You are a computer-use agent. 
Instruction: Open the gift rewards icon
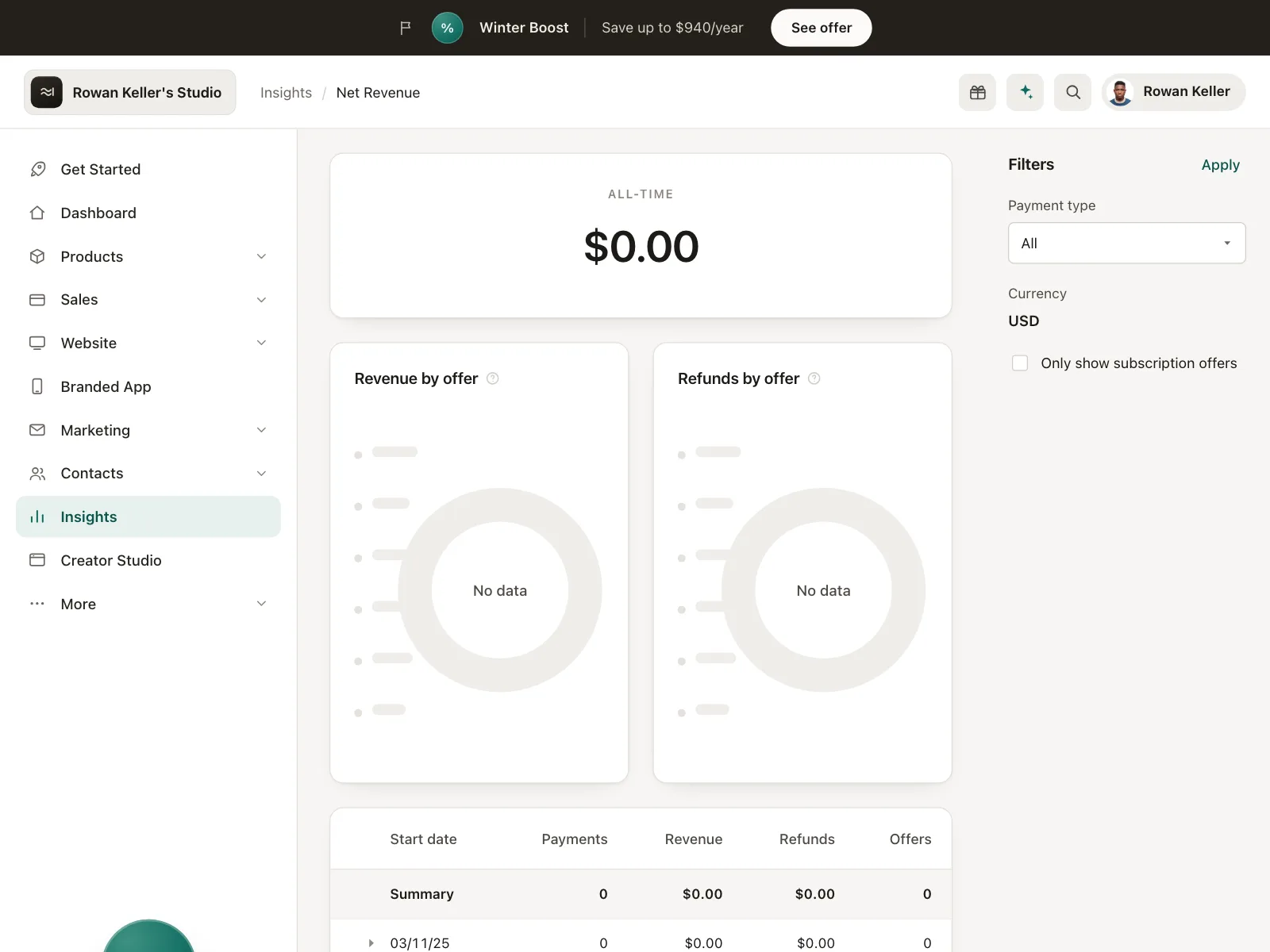click(x=978, y=92)
